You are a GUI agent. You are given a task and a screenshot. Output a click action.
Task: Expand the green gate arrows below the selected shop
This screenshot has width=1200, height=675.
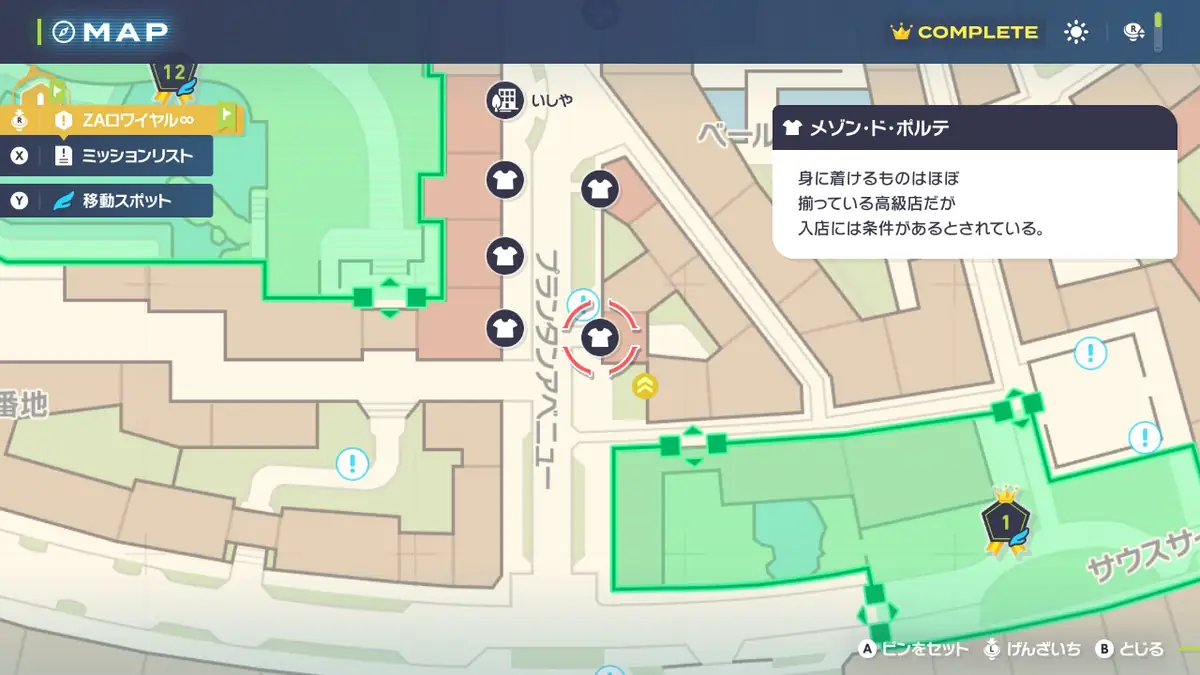(692, 444)
